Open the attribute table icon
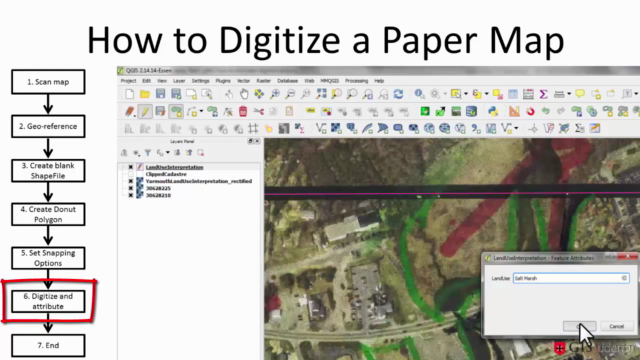 pyautogui.click(x=513, y=94)
